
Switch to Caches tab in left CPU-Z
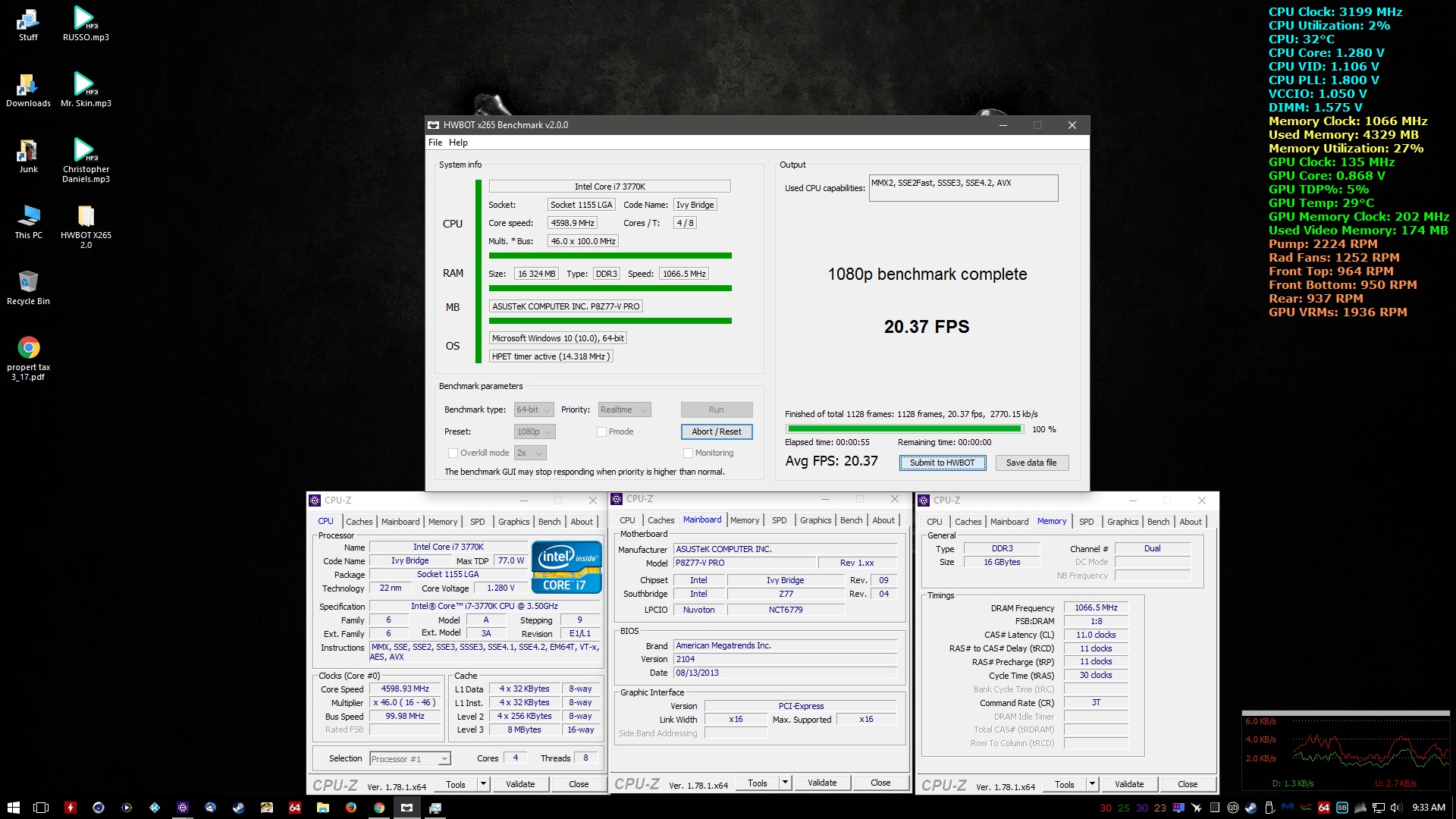[359, 522]
